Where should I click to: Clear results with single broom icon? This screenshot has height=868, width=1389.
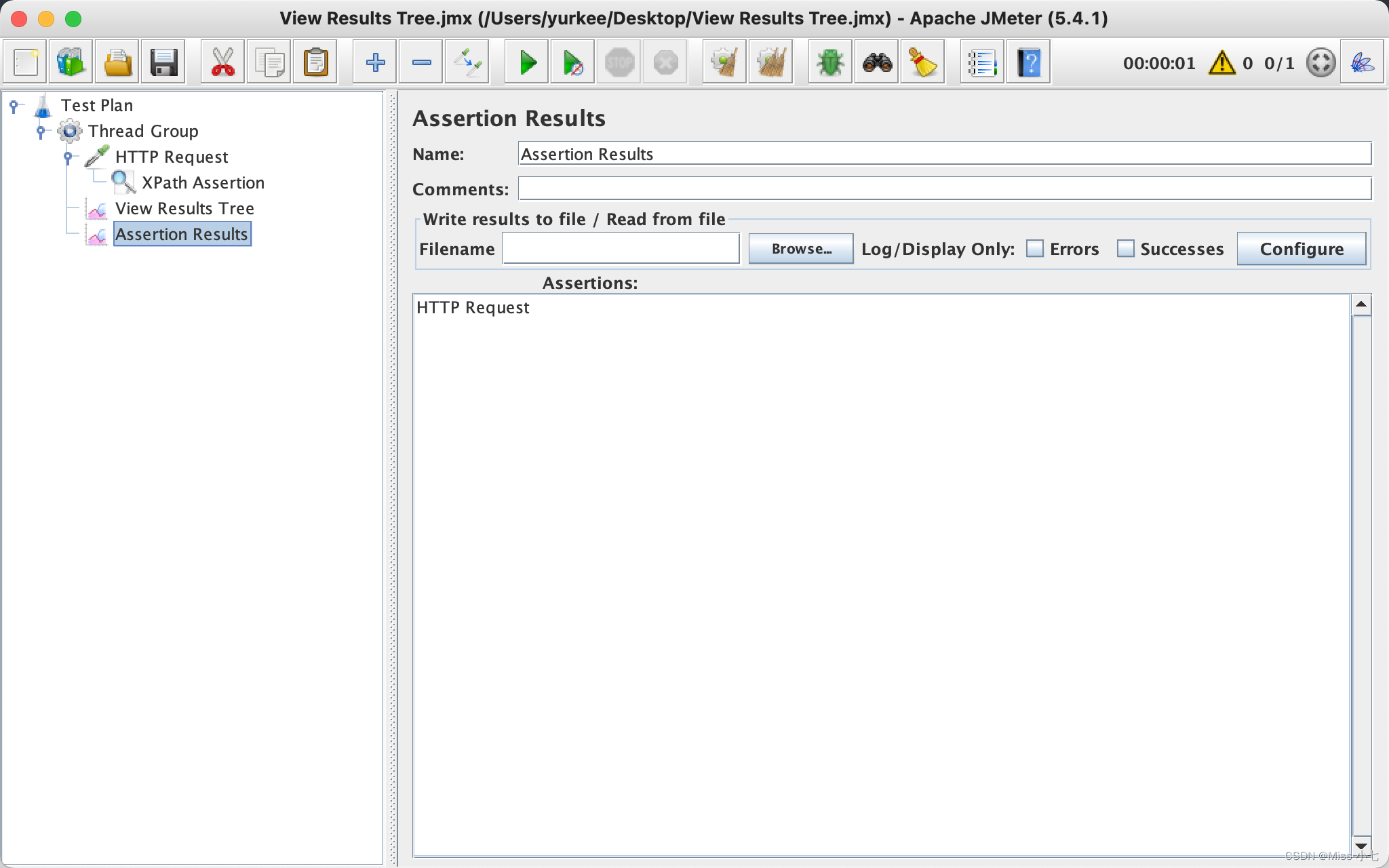tap(725, 62)
